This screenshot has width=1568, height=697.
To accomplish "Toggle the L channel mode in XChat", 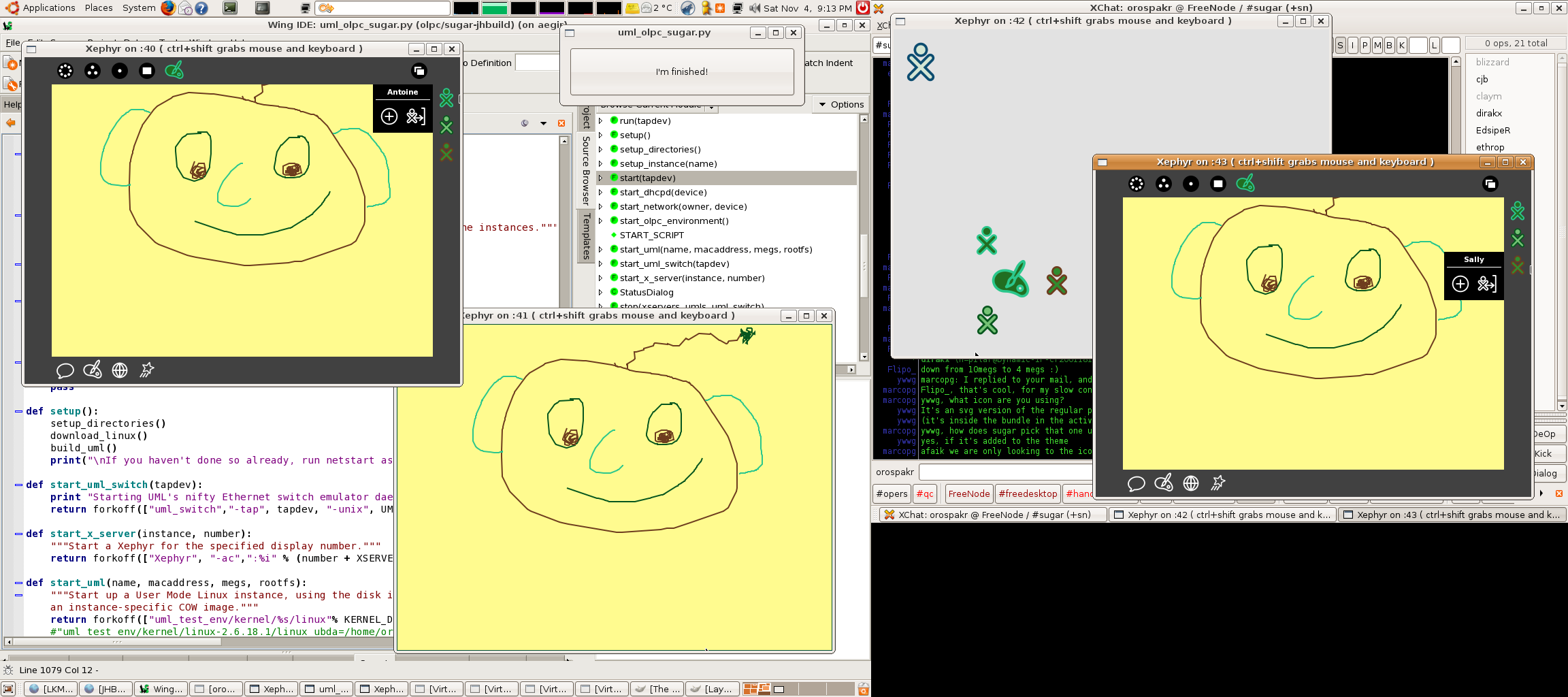I will point(1435,46).
